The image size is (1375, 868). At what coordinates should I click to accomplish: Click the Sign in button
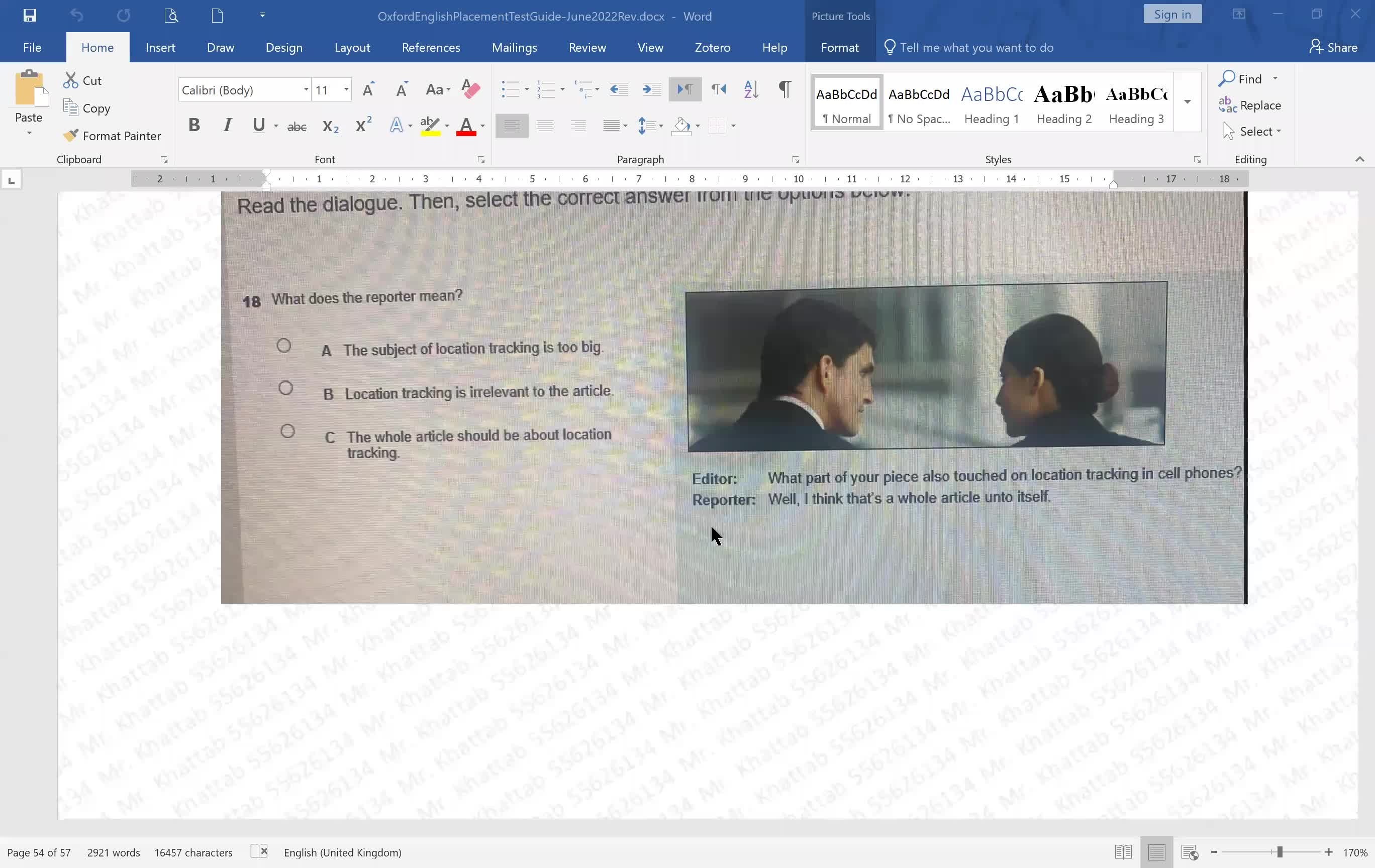pyautogui.click(x=1172, y=14)
